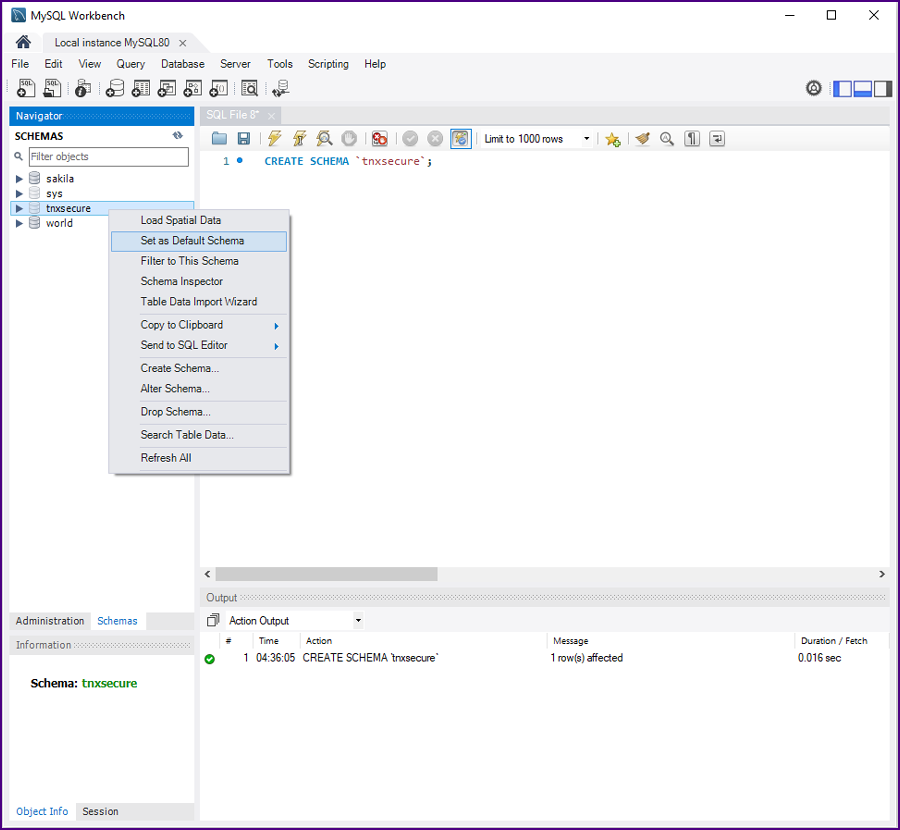Screen dimensions: 900x830
Task: Open the Database menu
Action: coord(183,64)
